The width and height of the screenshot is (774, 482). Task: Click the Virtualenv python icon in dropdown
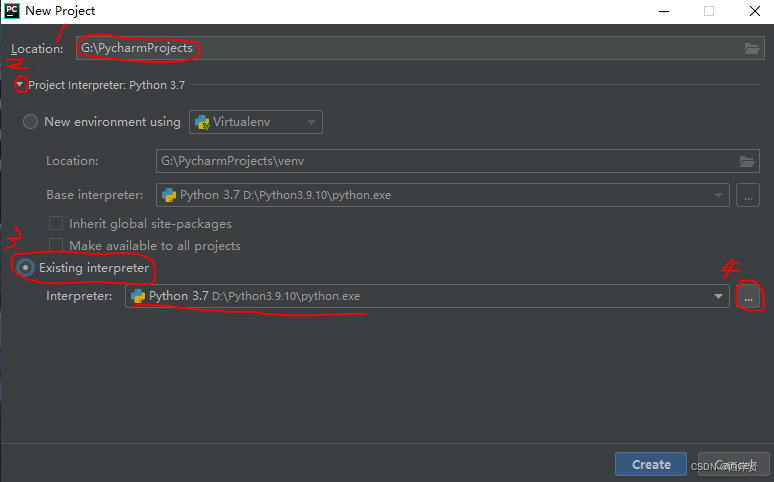[202, 122]
